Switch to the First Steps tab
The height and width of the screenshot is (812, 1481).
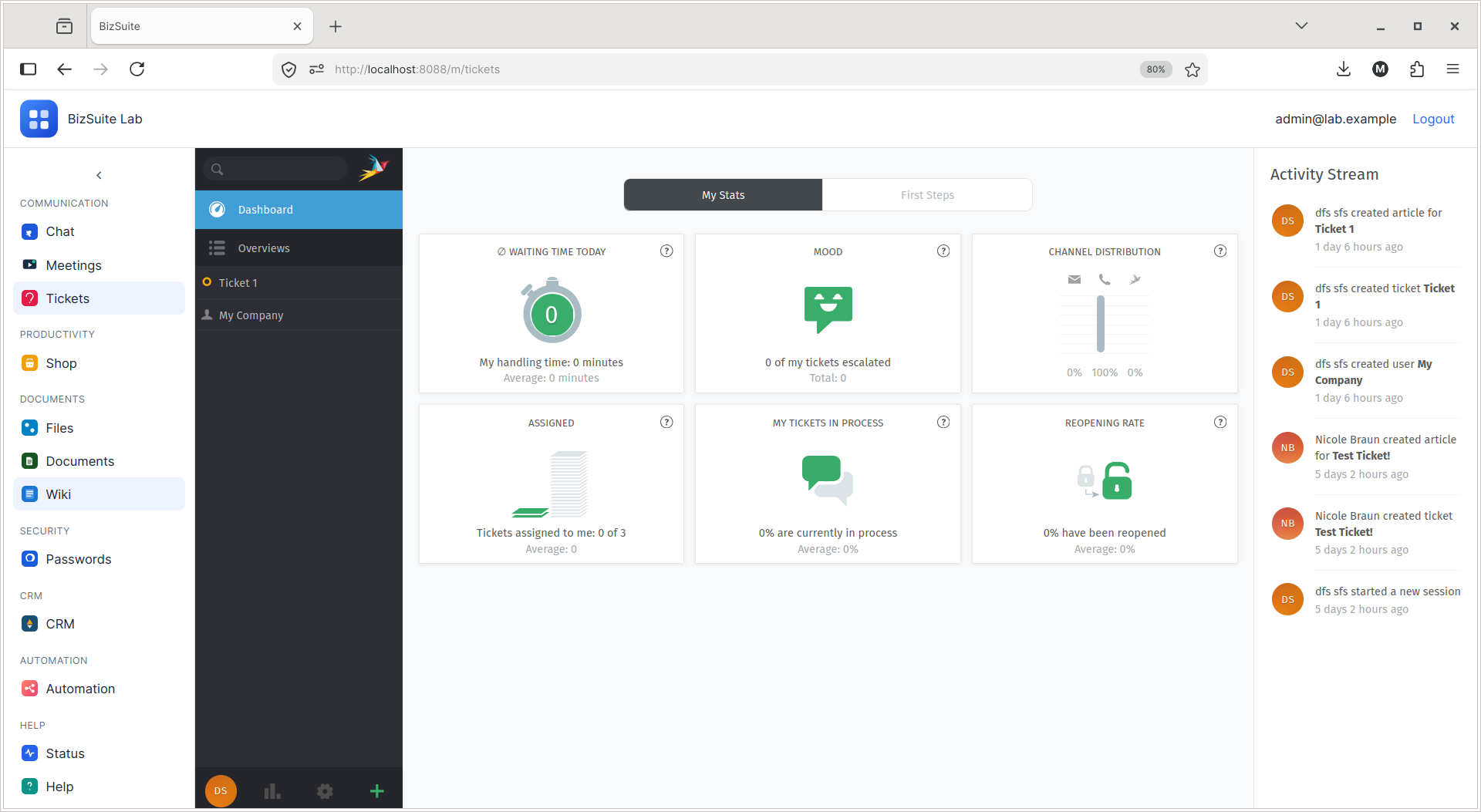coord(927,195)
